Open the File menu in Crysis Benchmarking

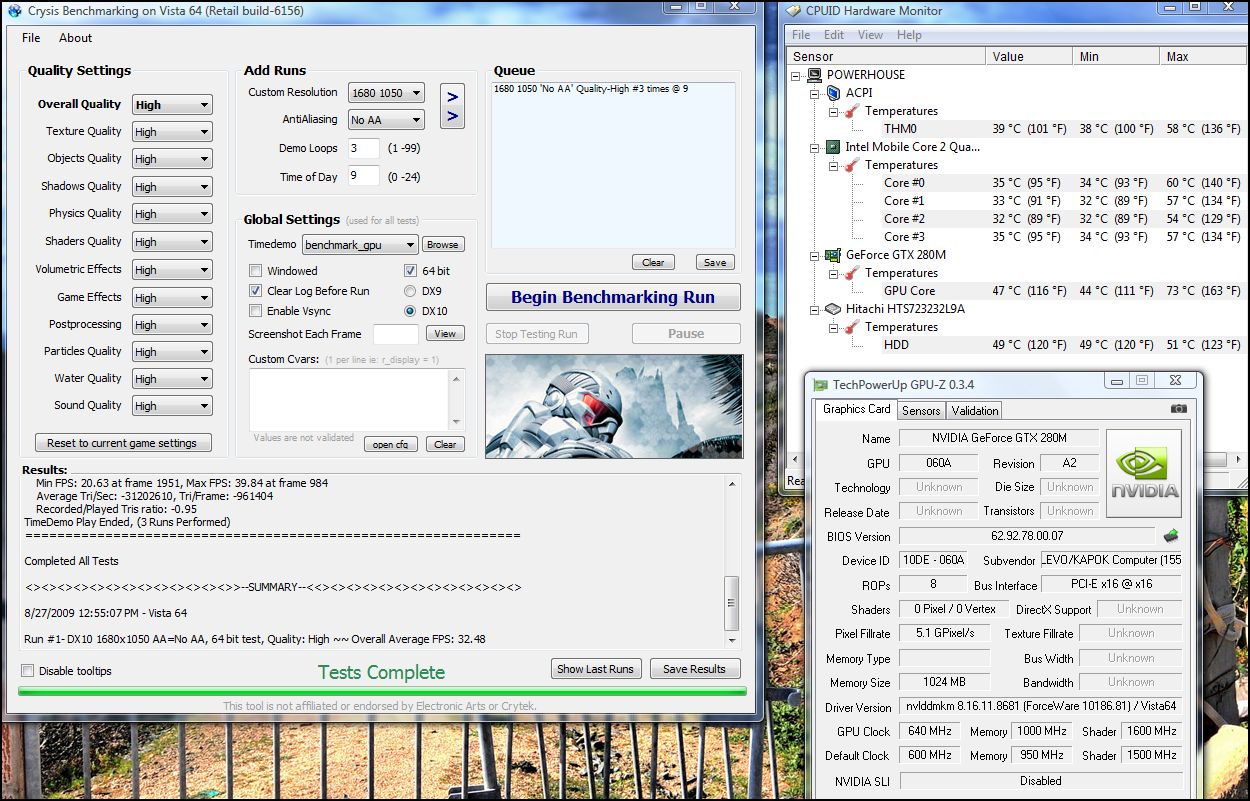31,38
